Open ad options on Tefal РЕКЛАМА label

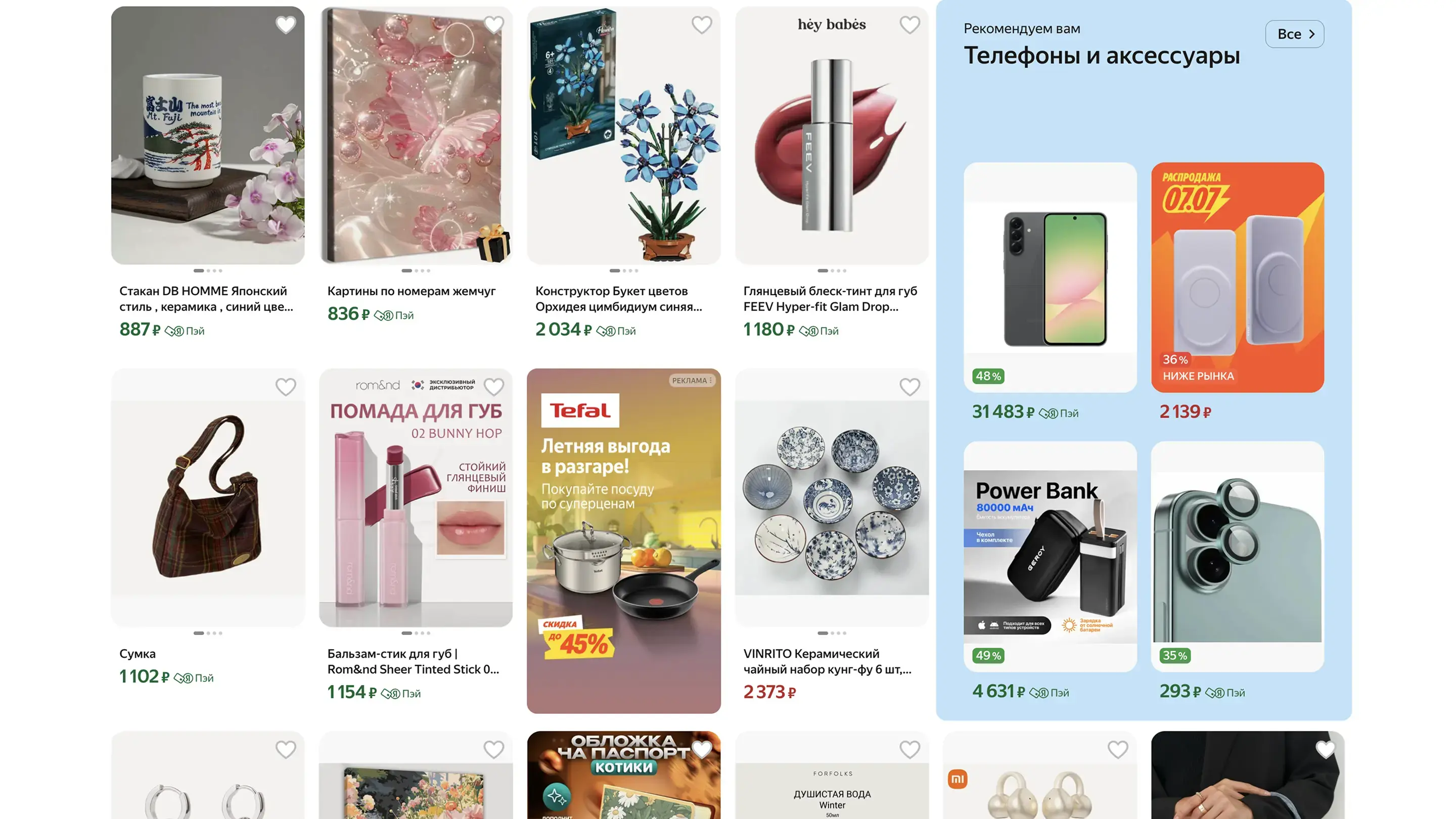tap(692, 380)
